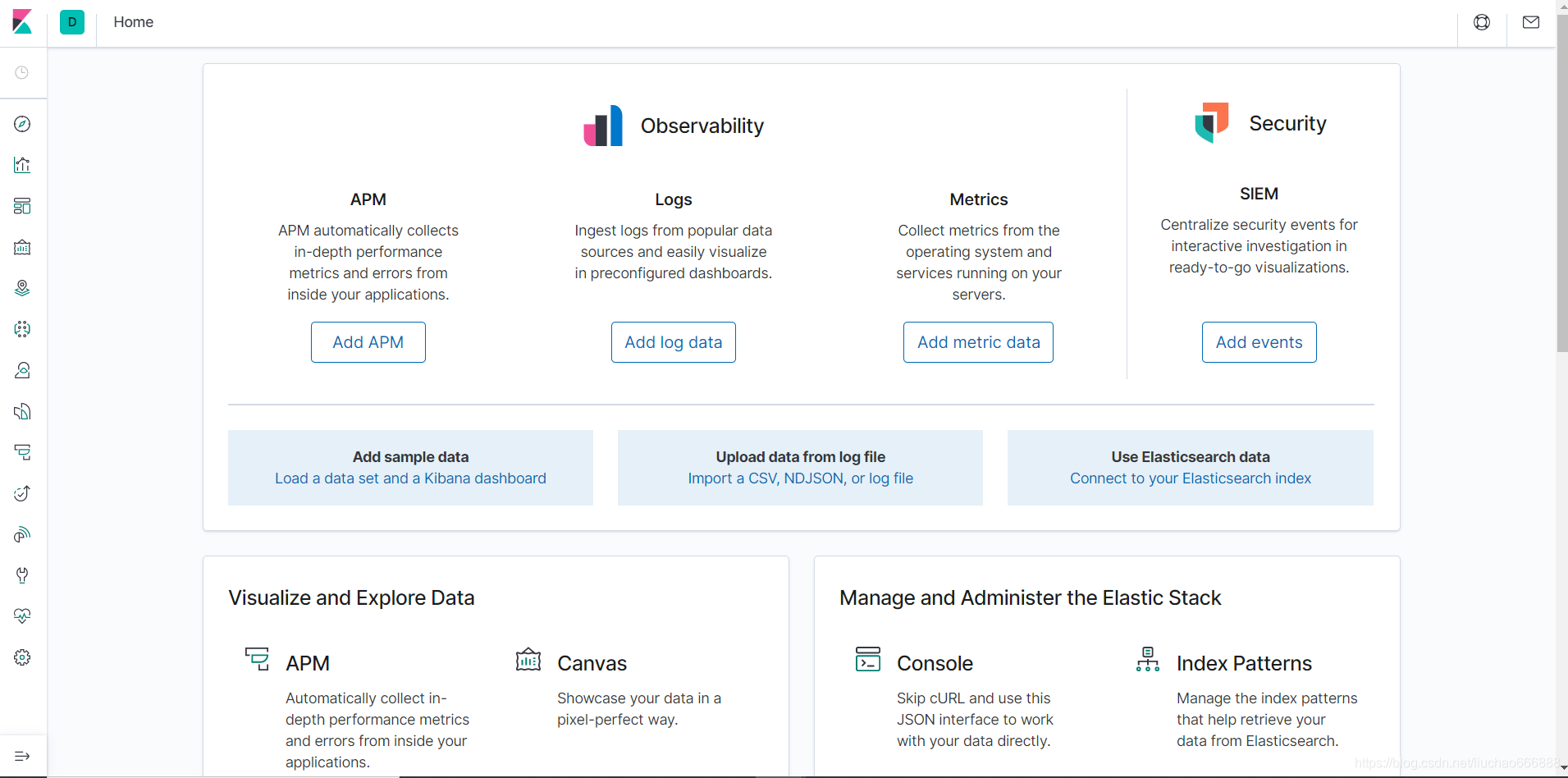Click the Console icon under Manage and Administer
Screen dimensions: 1568x778
868,659
